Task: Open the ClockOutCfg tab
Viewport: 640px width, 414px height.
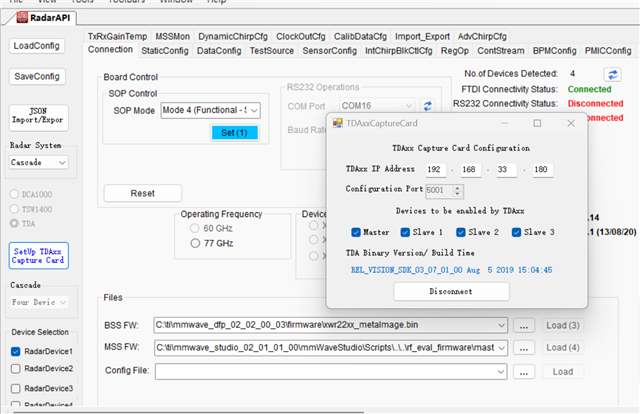Action: point(300,36)
